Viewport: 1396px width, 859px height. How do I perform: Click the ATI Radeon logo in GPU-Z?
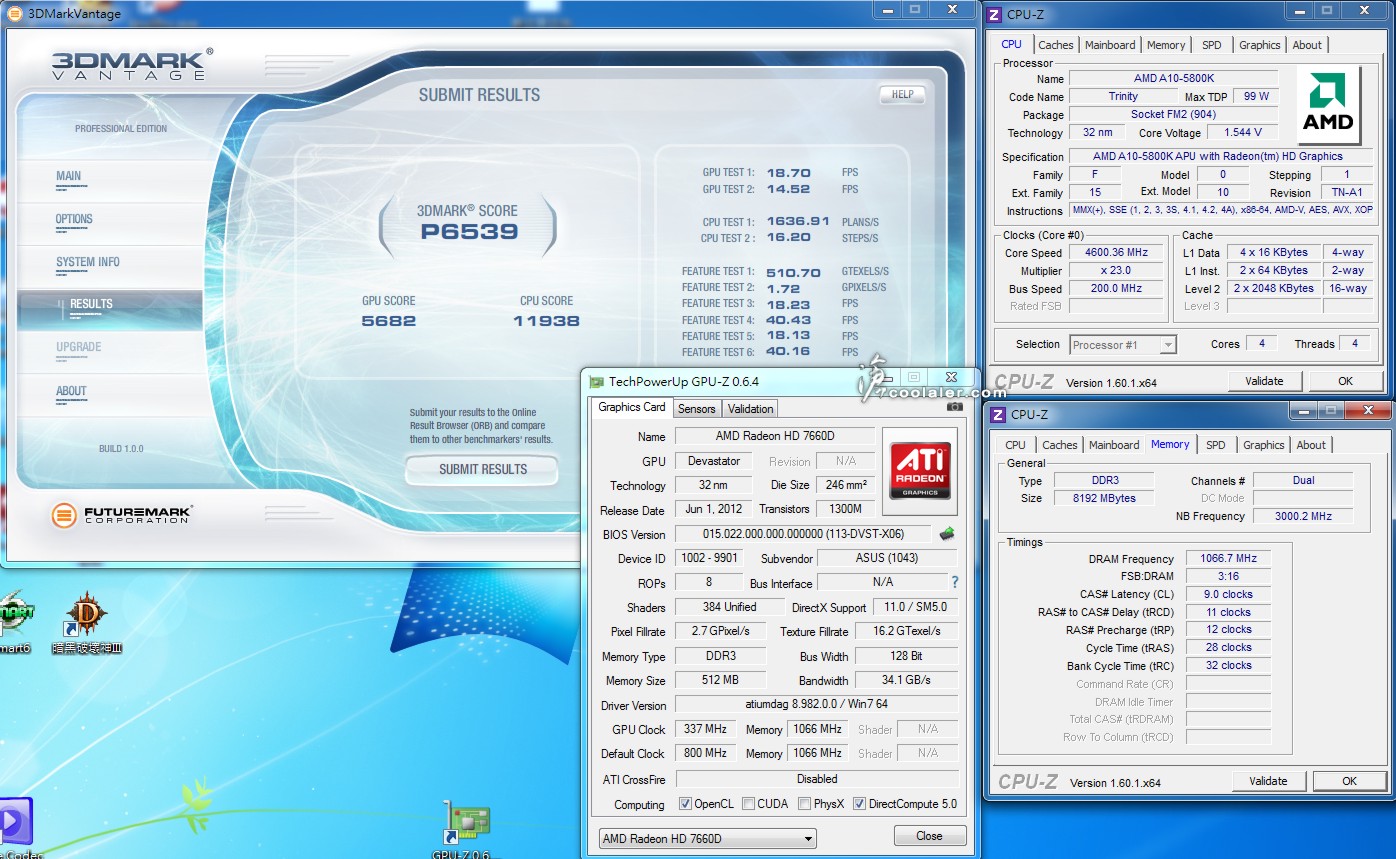[920, 471]
